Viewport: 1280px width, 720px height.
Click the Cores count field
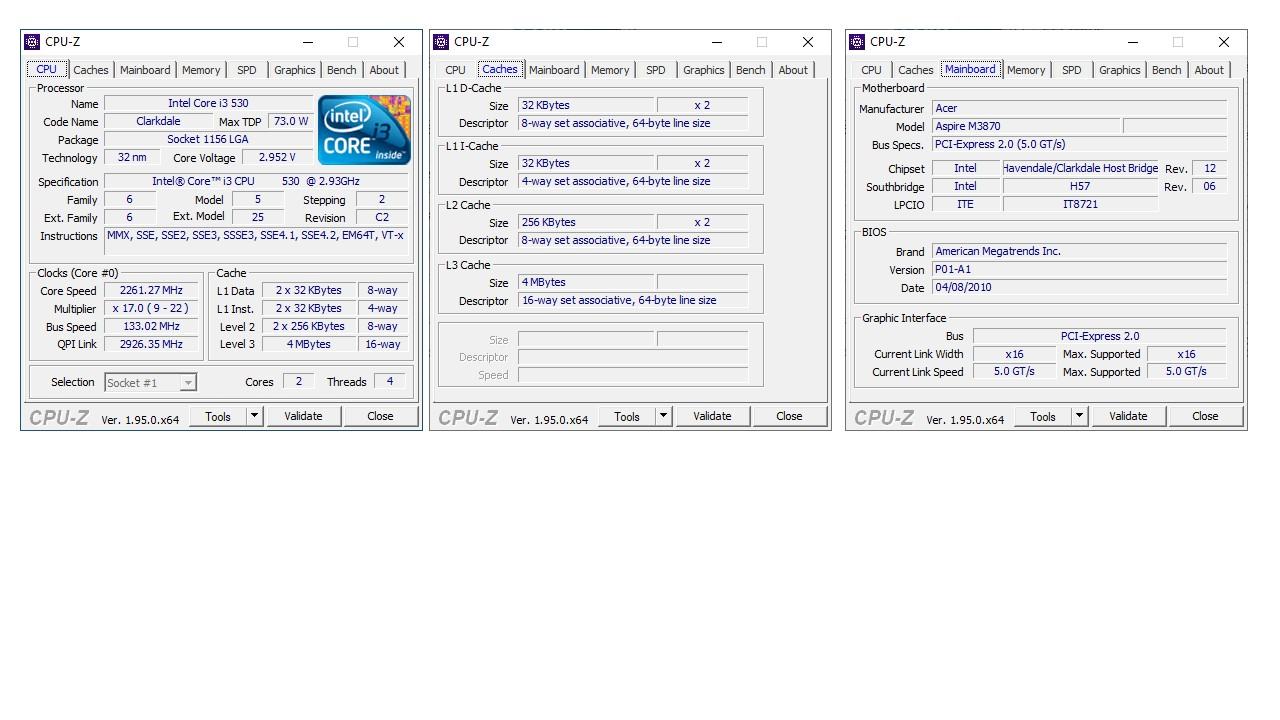coord(298,381)
